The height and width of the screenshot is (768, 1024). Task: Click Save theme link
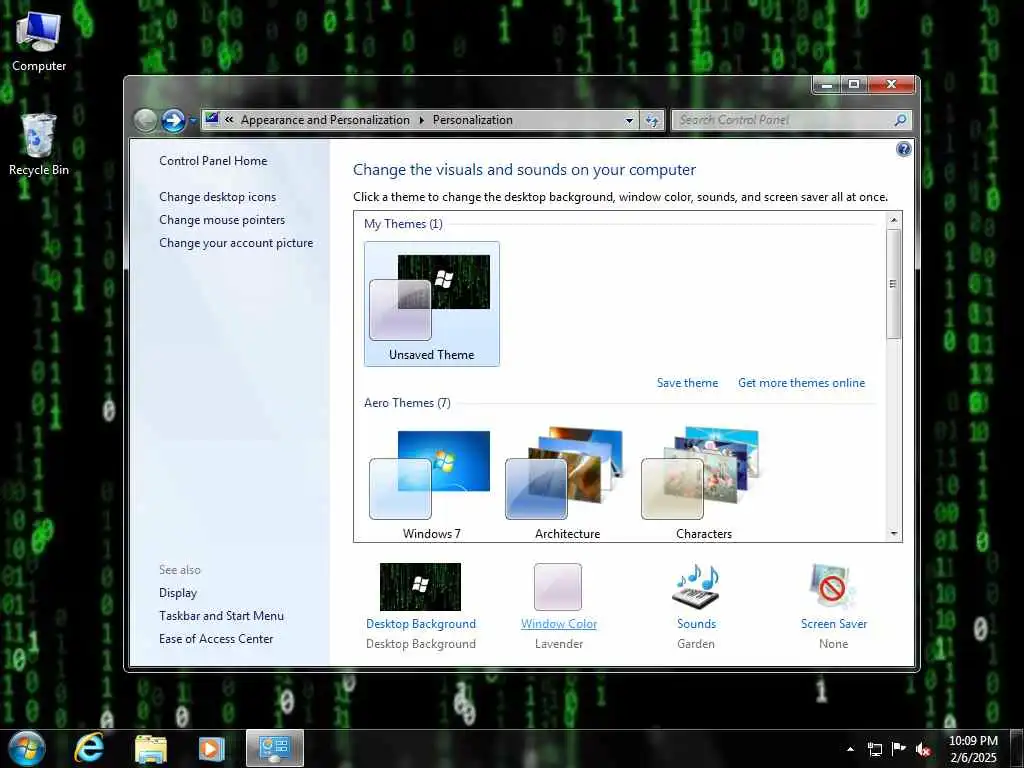point(687,383)
